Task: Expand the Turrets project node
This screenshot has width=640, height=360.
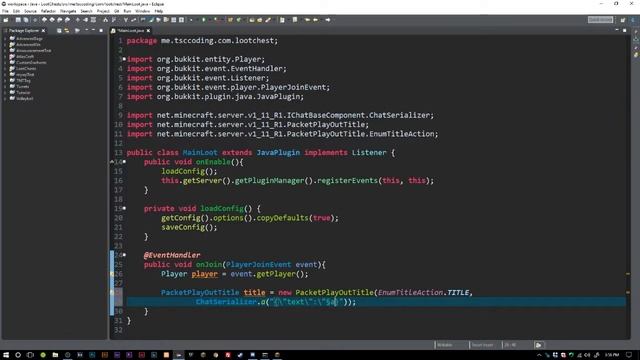Action: pos(5,87)
